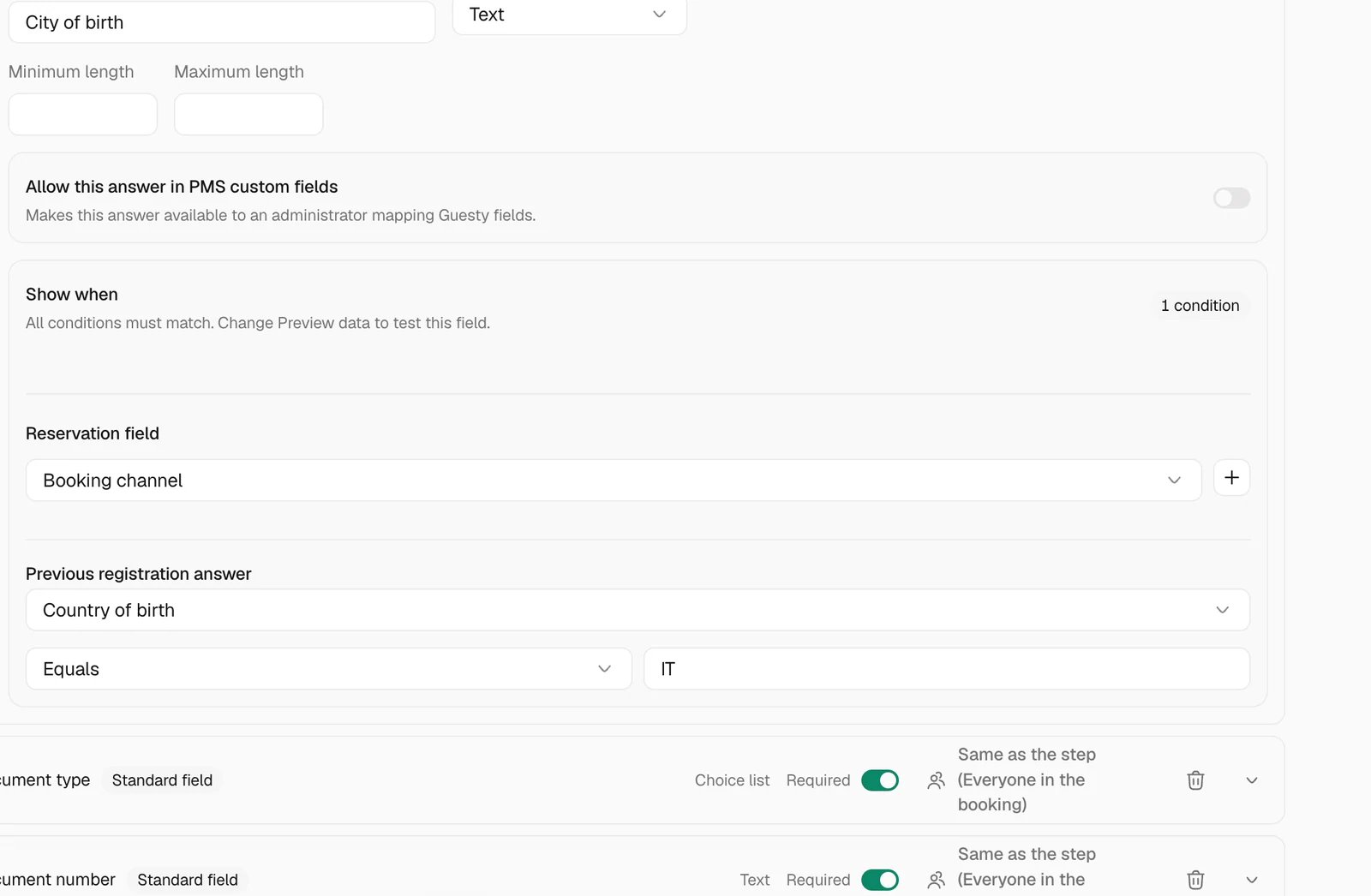
Task: Click the 'All conditions must match' help text
Action: click(x=258, y=323)
